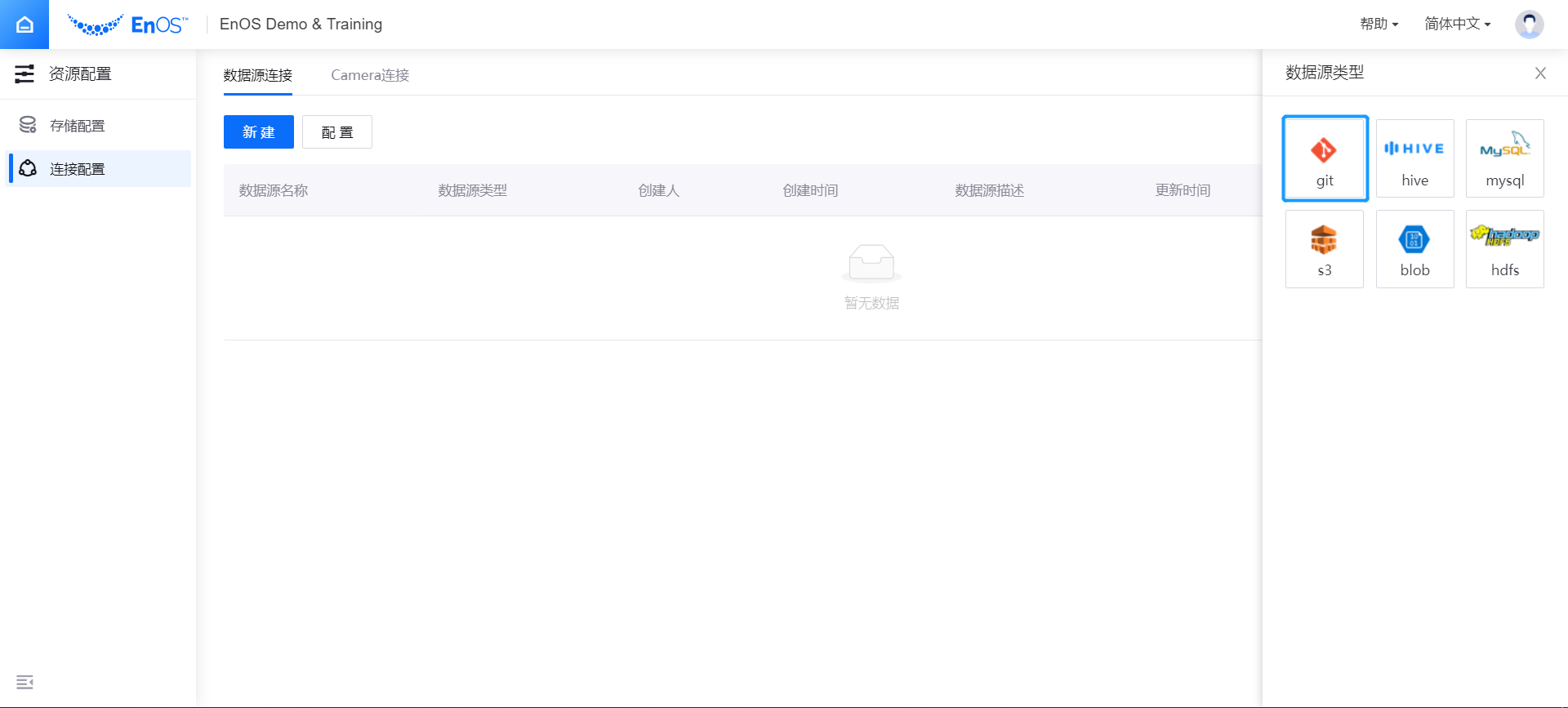The image size is (1568, 708).
Task: Select the git data source type
Action: coord(1325,158)
